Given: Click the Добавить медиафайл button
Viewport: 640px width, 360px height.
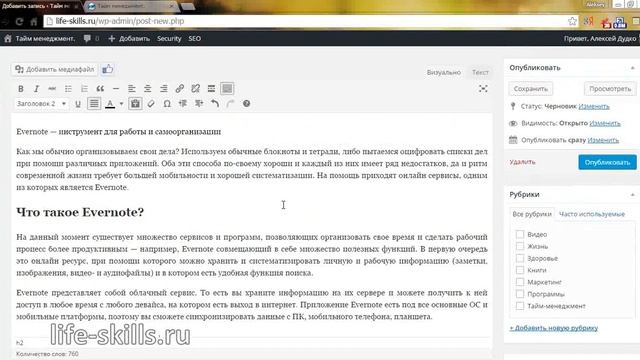Looking at the screenshot, I should click(x=55, y=69).
